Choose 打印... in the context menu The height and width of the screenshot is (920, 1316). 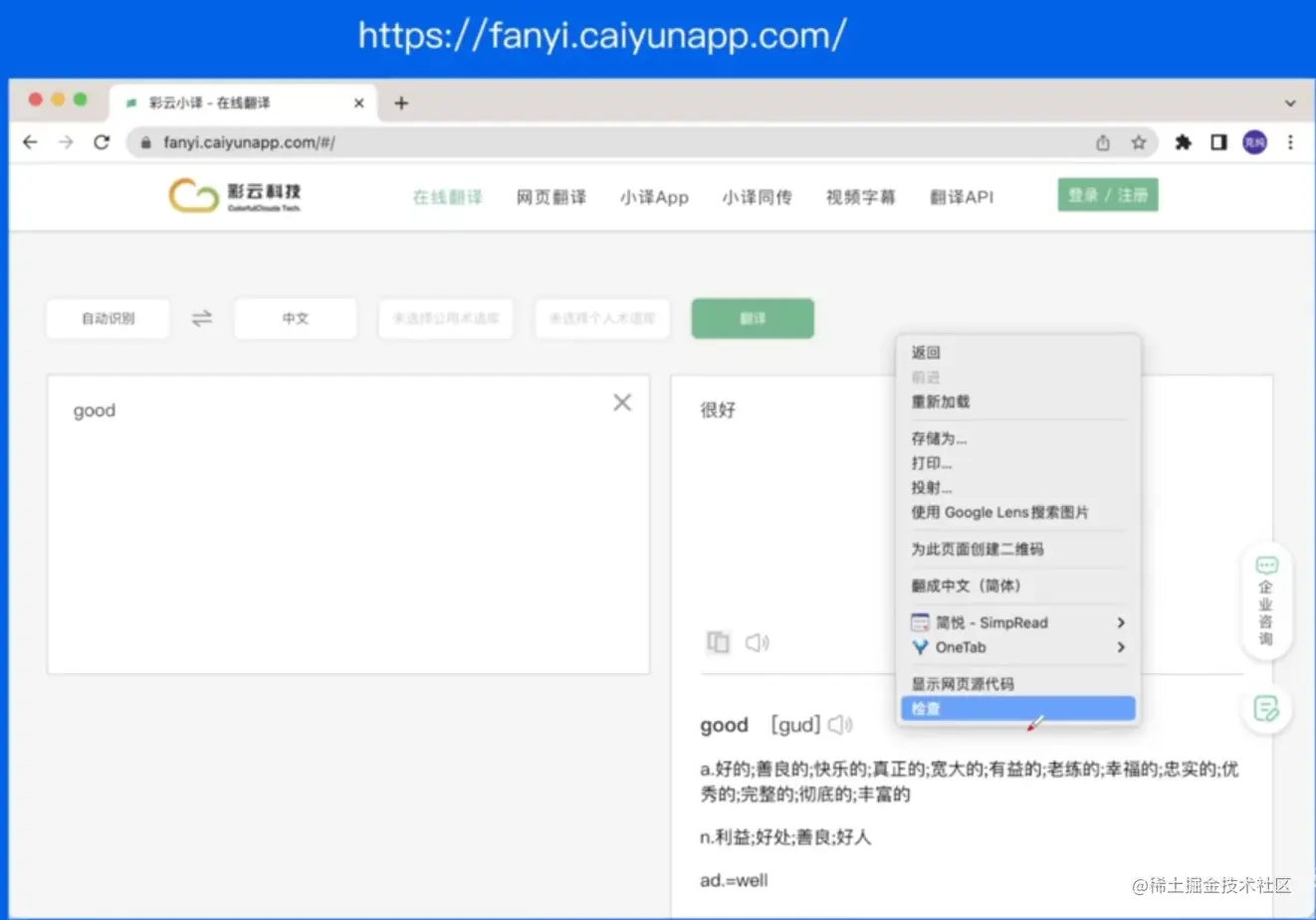pyautogui.click(x=1018, y=463)
